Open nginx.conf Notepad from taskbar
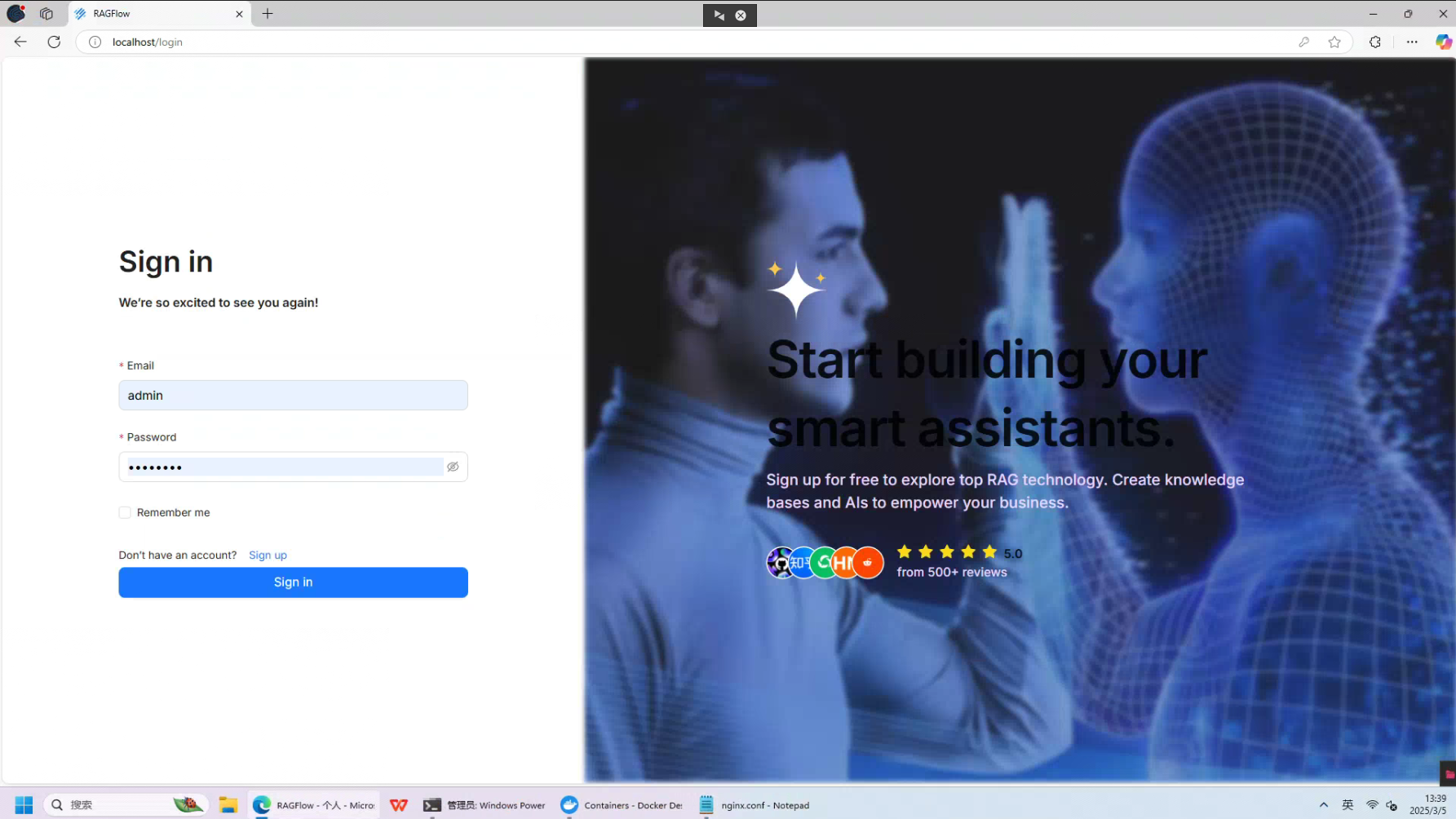 pyautogui.click(x=755, y=805)
